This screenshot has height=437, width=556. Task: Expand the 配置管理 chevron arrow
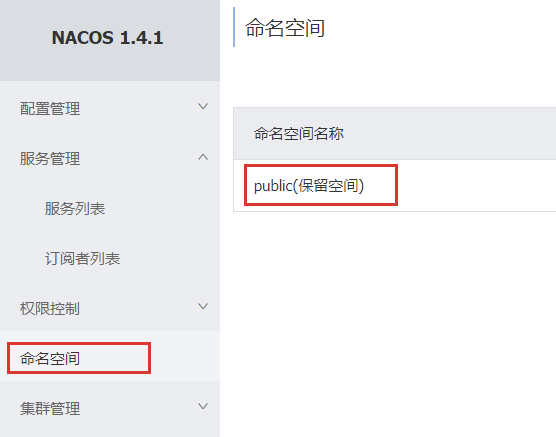[x=203, y=106]
